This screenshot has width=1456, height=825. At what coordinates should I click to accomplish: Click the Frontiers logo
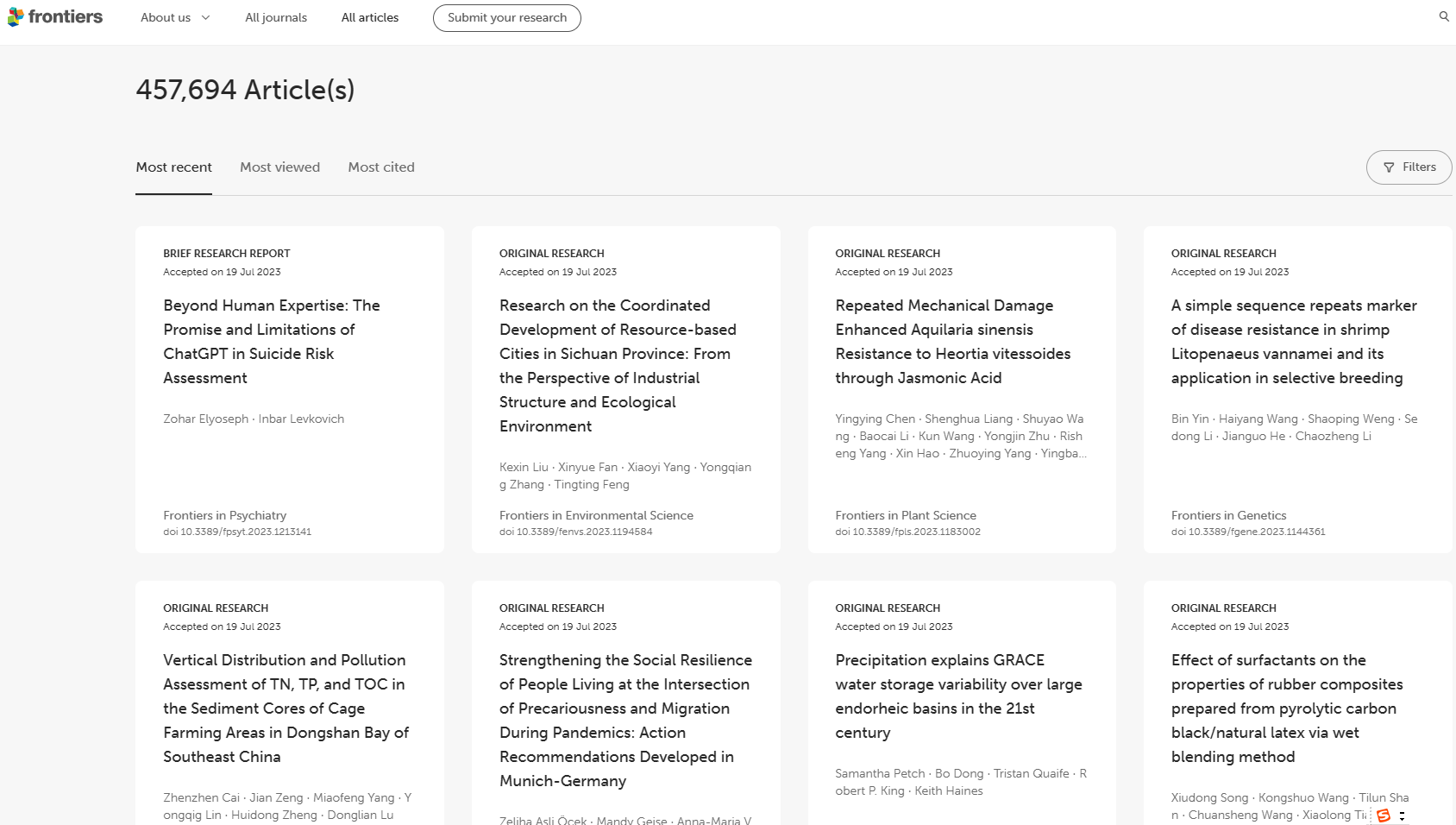55,17
